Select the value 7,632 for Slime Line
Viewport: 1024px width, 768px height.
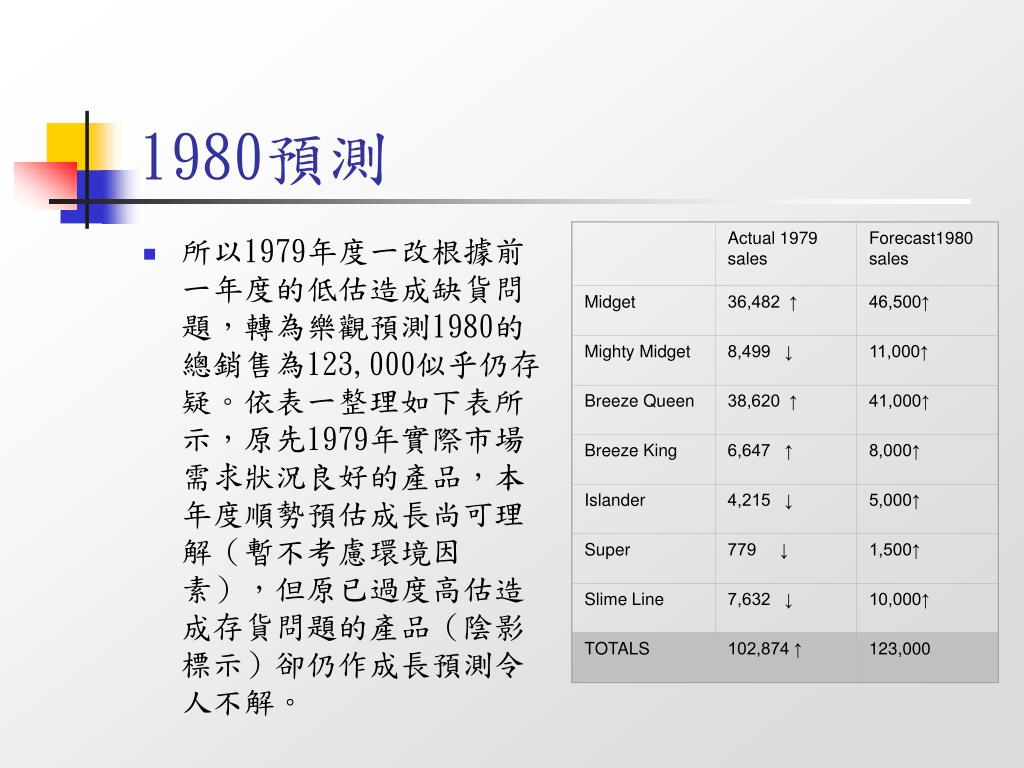point(748,600)
